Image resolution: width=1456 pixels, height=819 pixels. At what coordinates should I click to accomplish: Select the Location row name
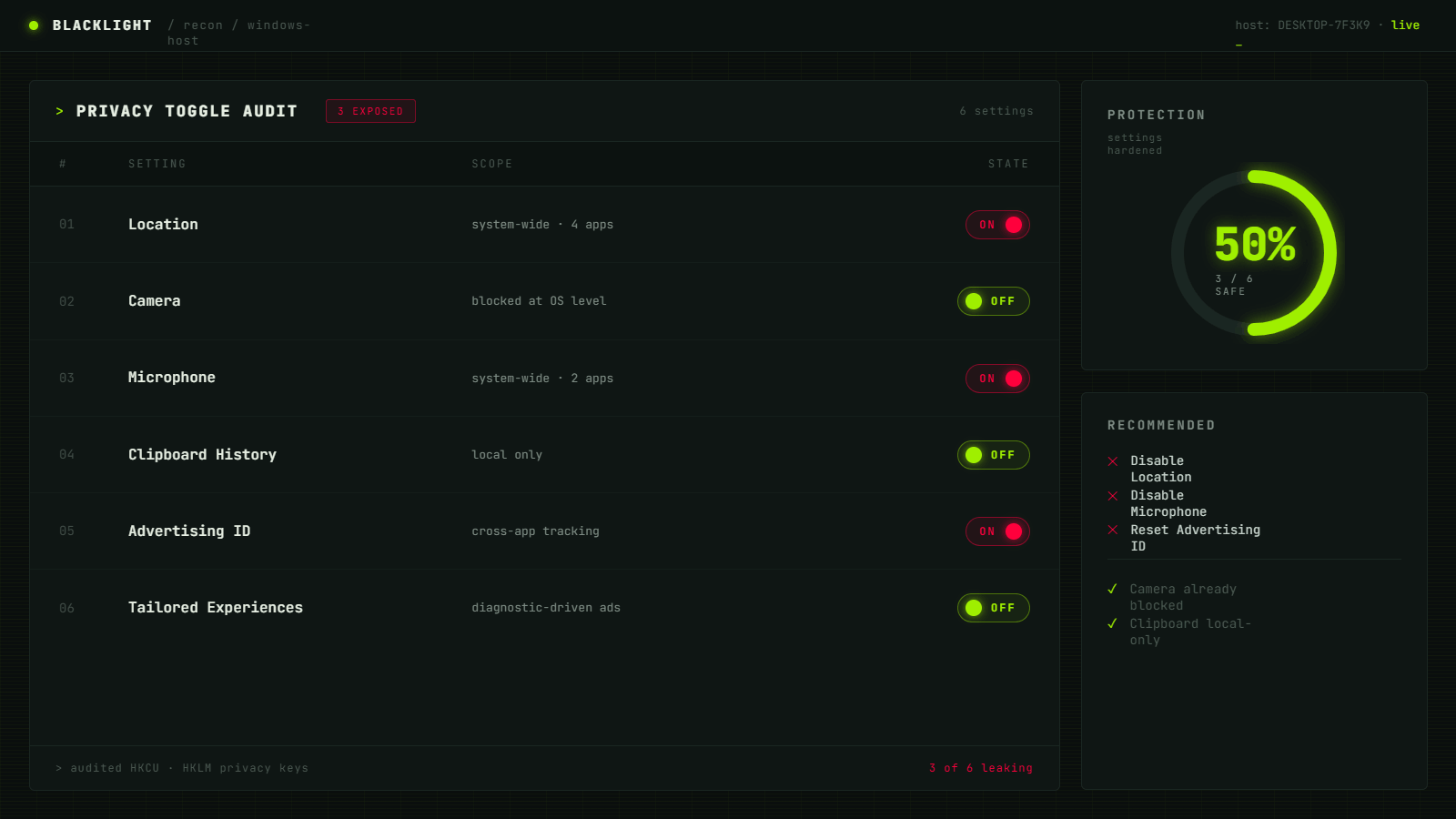pos(163,225)
